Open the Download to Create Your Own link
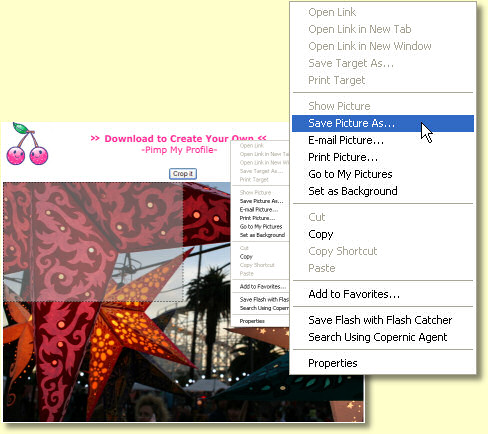The image size is (488, 434). pos(179,138)
